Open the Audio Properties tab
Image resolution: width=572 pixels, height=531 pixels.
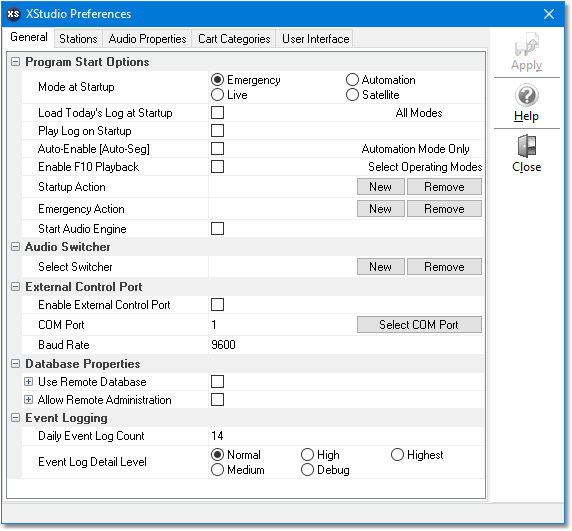(x=147, y=39)
